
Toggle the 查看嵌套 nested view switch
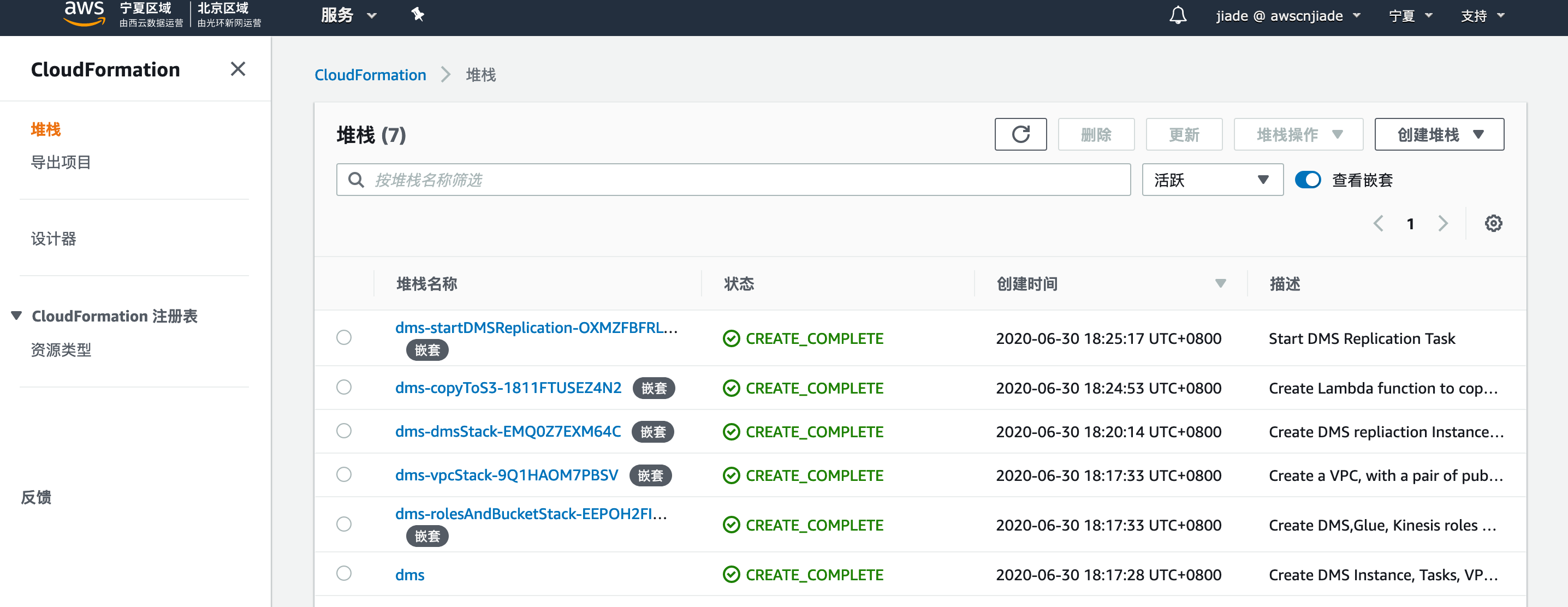pos(1308,180)
